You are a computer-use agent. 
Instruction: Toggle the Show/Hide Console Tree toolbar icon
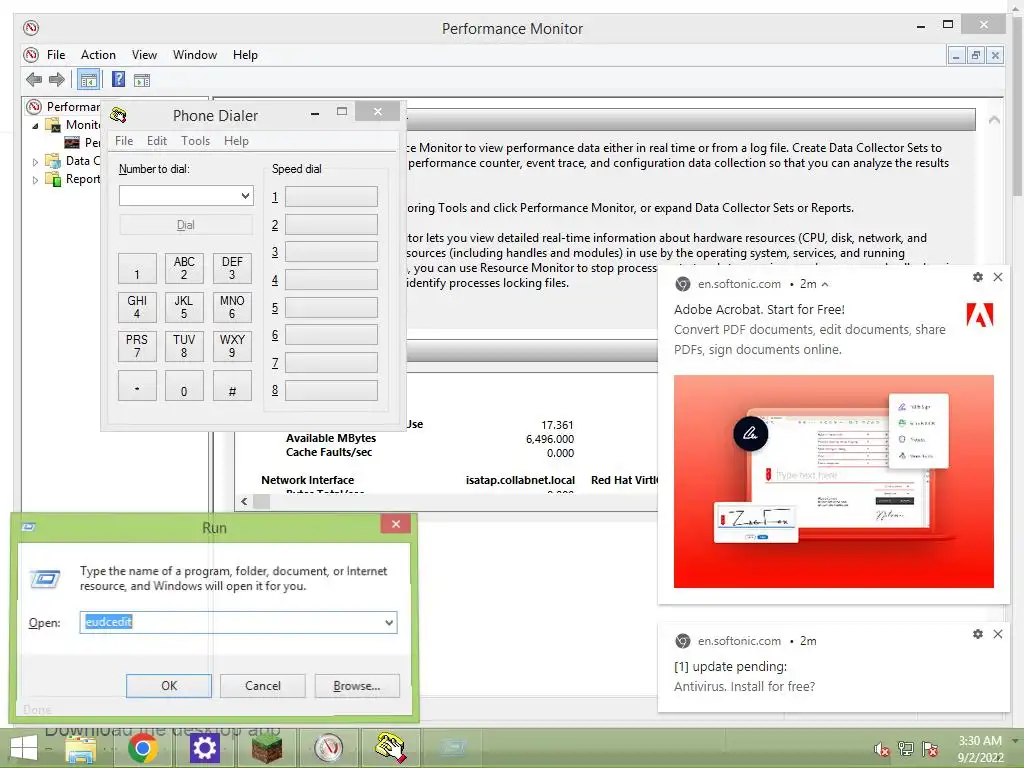click(x=88, y=80)
